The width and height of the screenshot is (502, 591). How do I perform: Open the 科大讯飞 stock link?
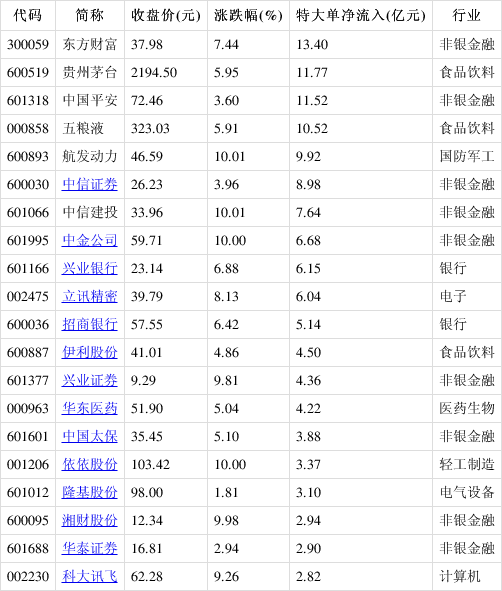(x=90, y=576)
